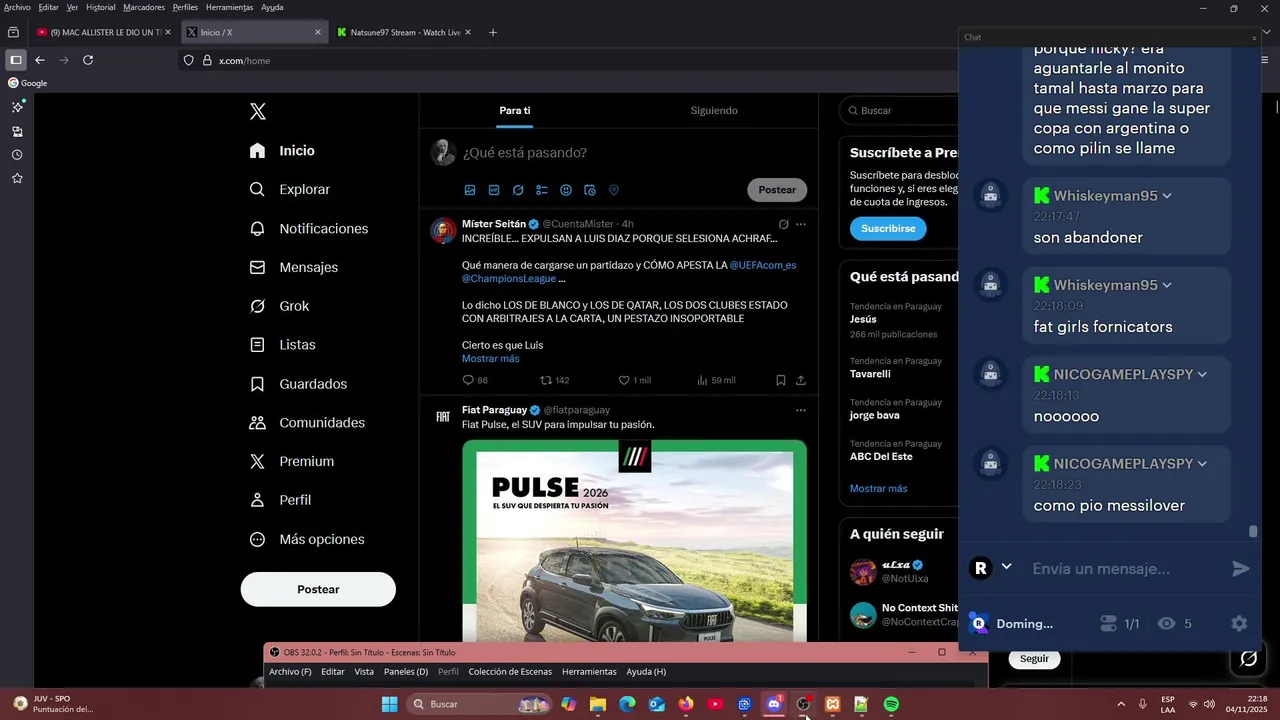This screenshot has width=1280, height=720.
Task: Open Discord from the taskbar
Action: (774, 704)
